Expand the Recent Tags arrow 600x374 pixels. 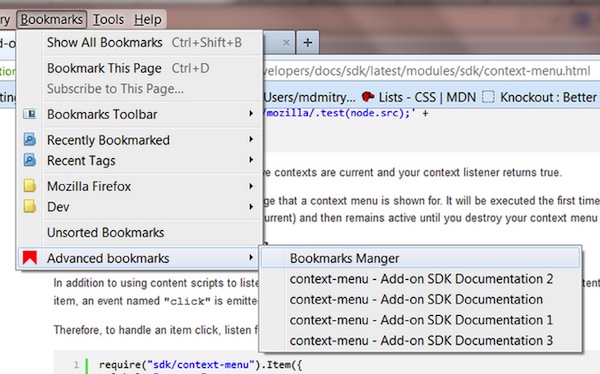(x=251, y=160)
